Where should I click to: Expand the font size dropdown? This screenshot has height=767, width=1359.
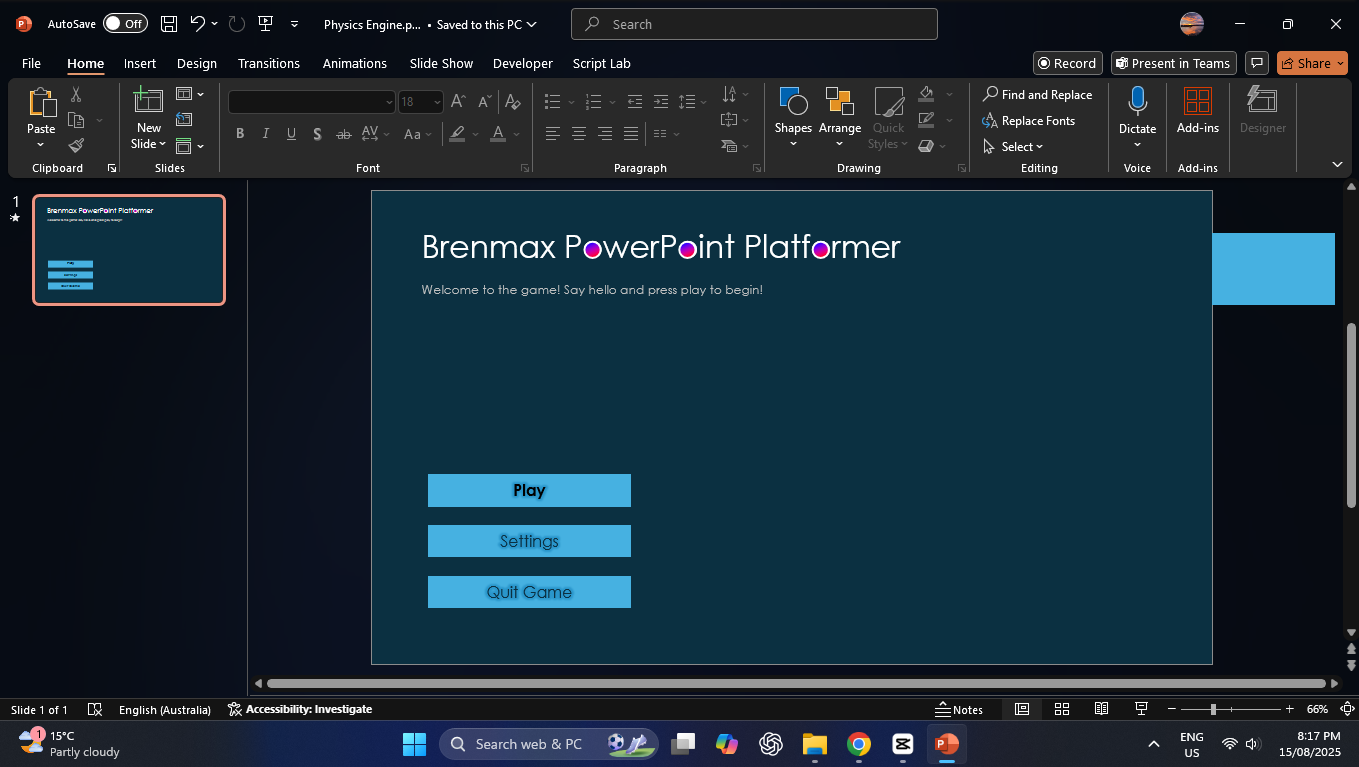(437, 102)
